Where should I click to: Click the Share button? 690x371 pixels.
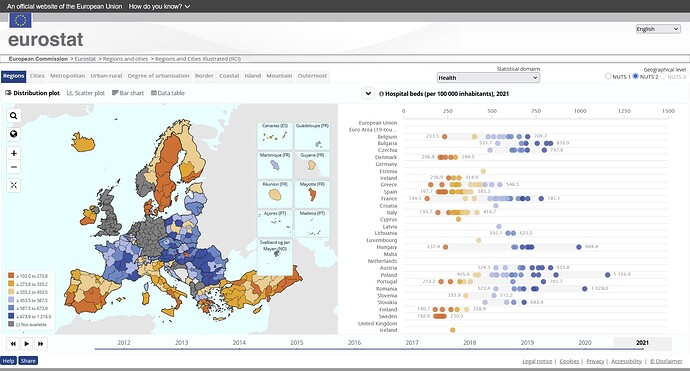coord(28,361)
